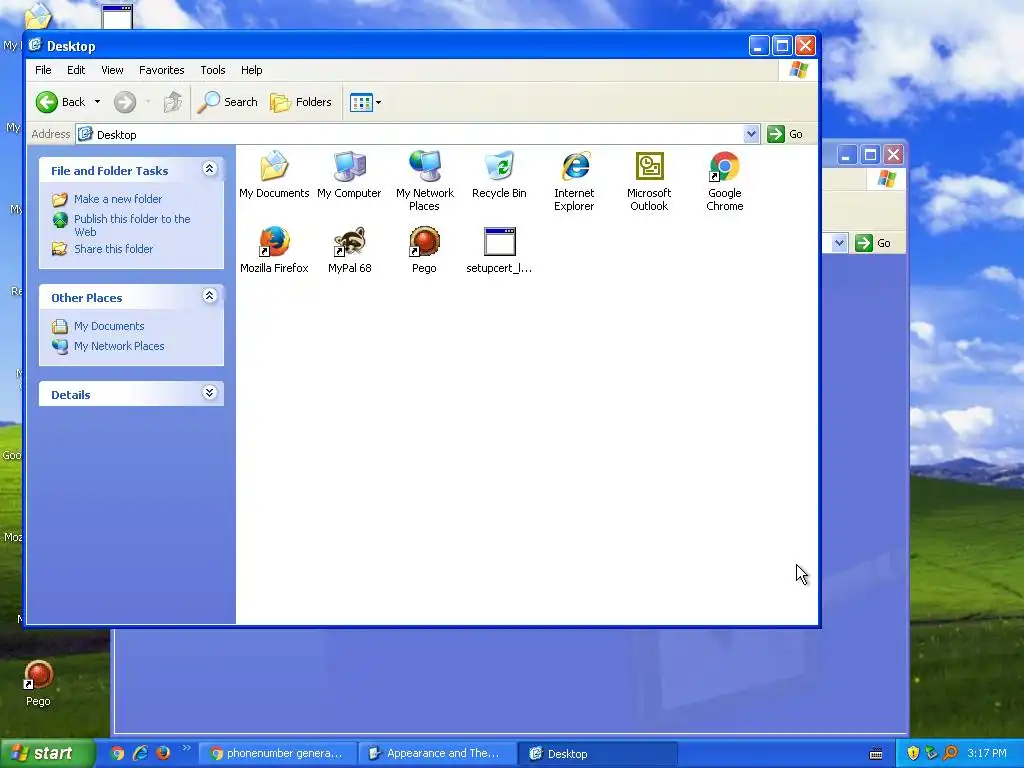
Task: Click the magnifier tray icon
Action: (950, 754)
